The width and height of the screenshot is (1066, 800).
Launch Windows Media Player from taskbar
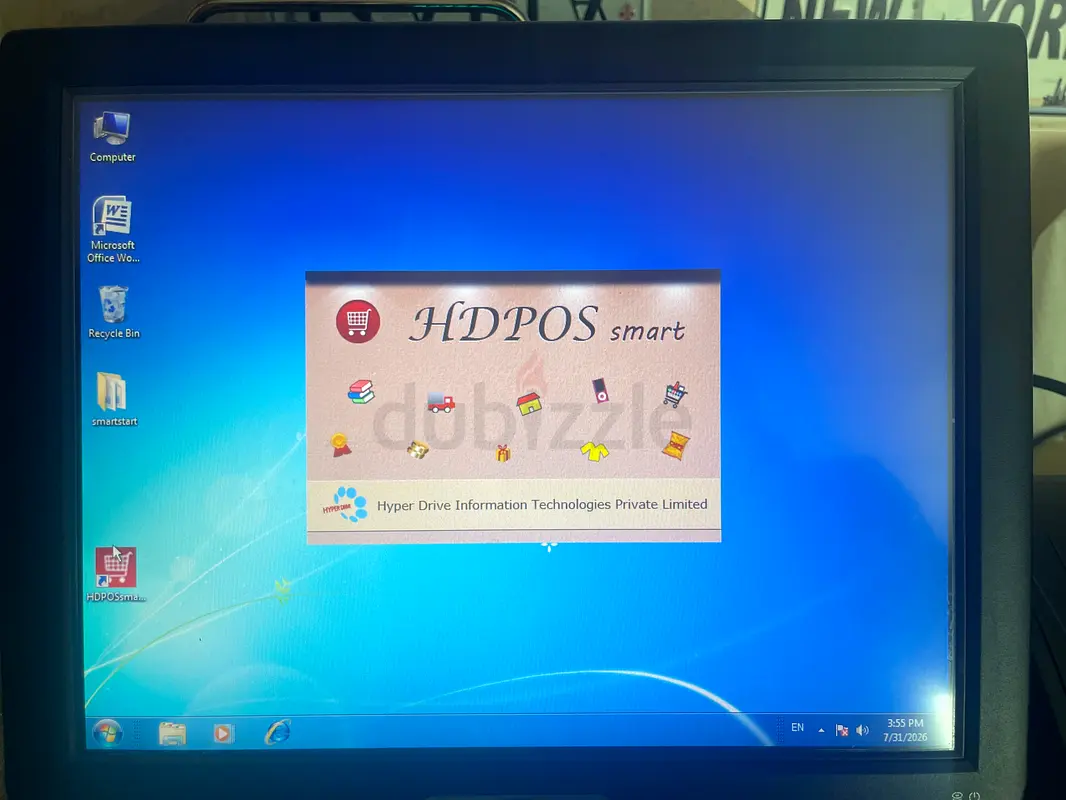point(222,733)
